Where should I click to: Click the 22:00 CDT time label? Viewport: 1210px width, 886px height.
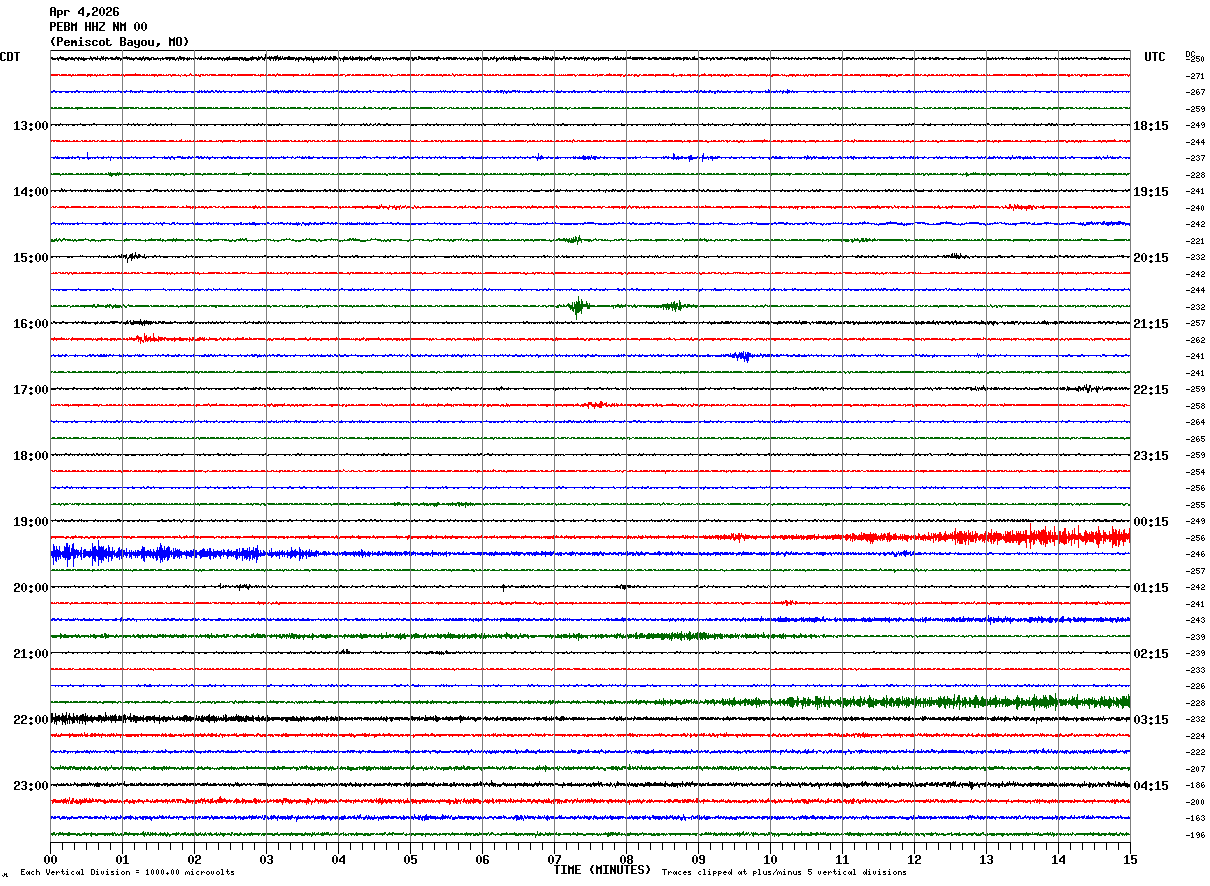coord(31,720)
